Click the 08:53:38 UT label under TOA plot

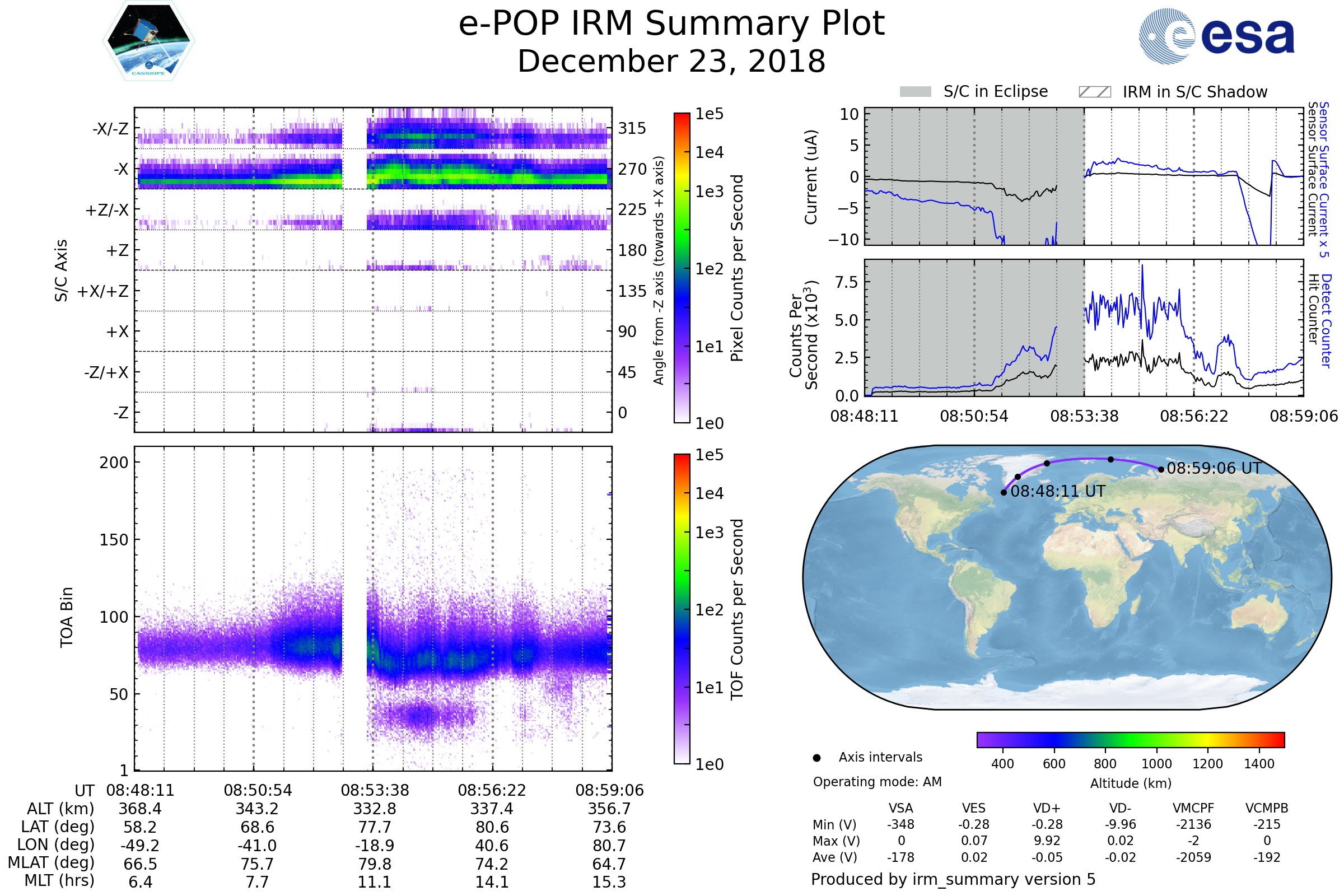375,790
